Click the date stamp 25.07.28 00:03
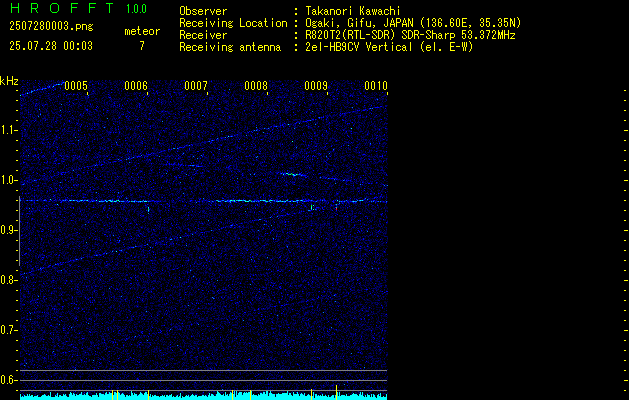629x400 pixels. pyautogui.click(x=51, y=46)
